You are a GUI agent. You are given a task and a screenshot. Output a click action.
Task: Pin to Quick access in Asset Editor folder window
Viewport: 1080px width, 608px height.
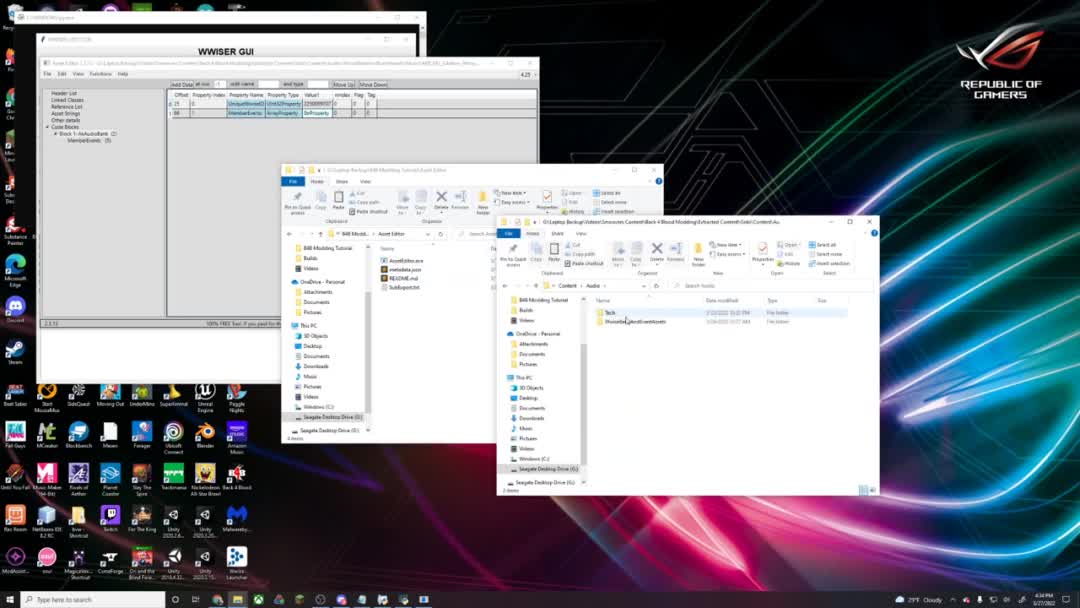(x=297, y=198)
